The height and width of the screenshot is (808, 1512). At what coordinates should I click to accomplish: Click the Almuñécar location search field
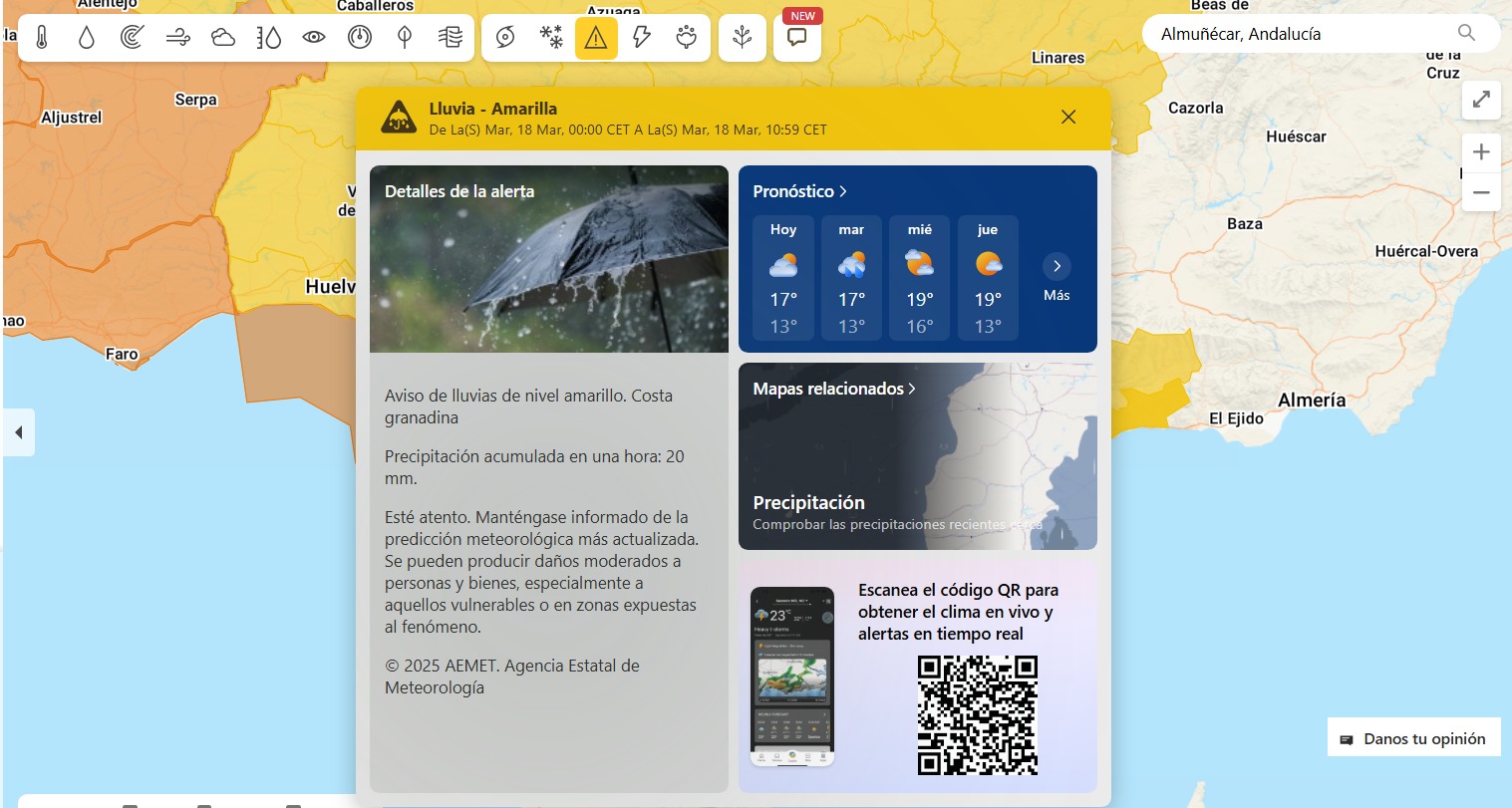click(1301, 34)
